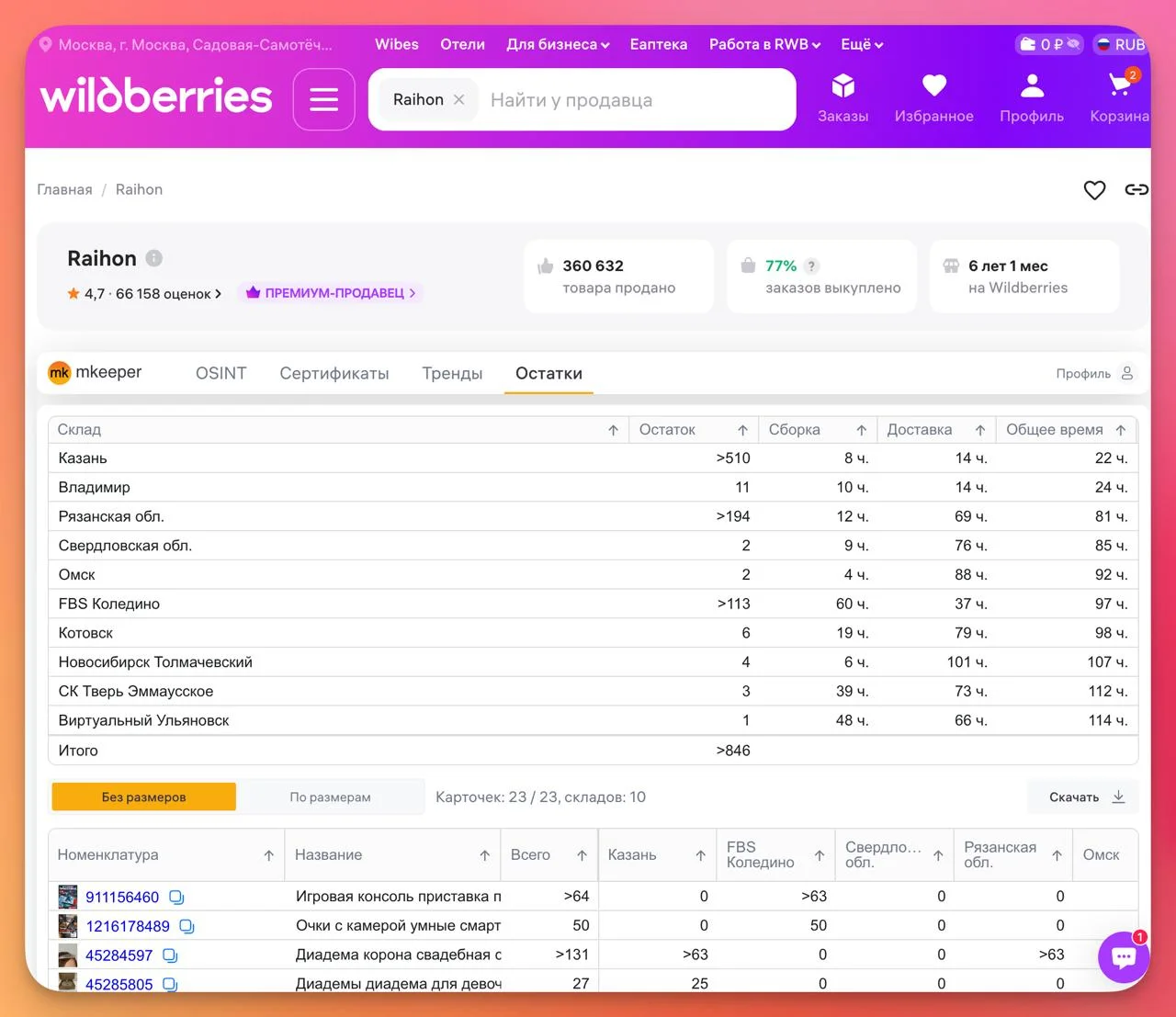Select the Без размеров toggle
Screen dimensions: 1176x1017
pos(144,797)
